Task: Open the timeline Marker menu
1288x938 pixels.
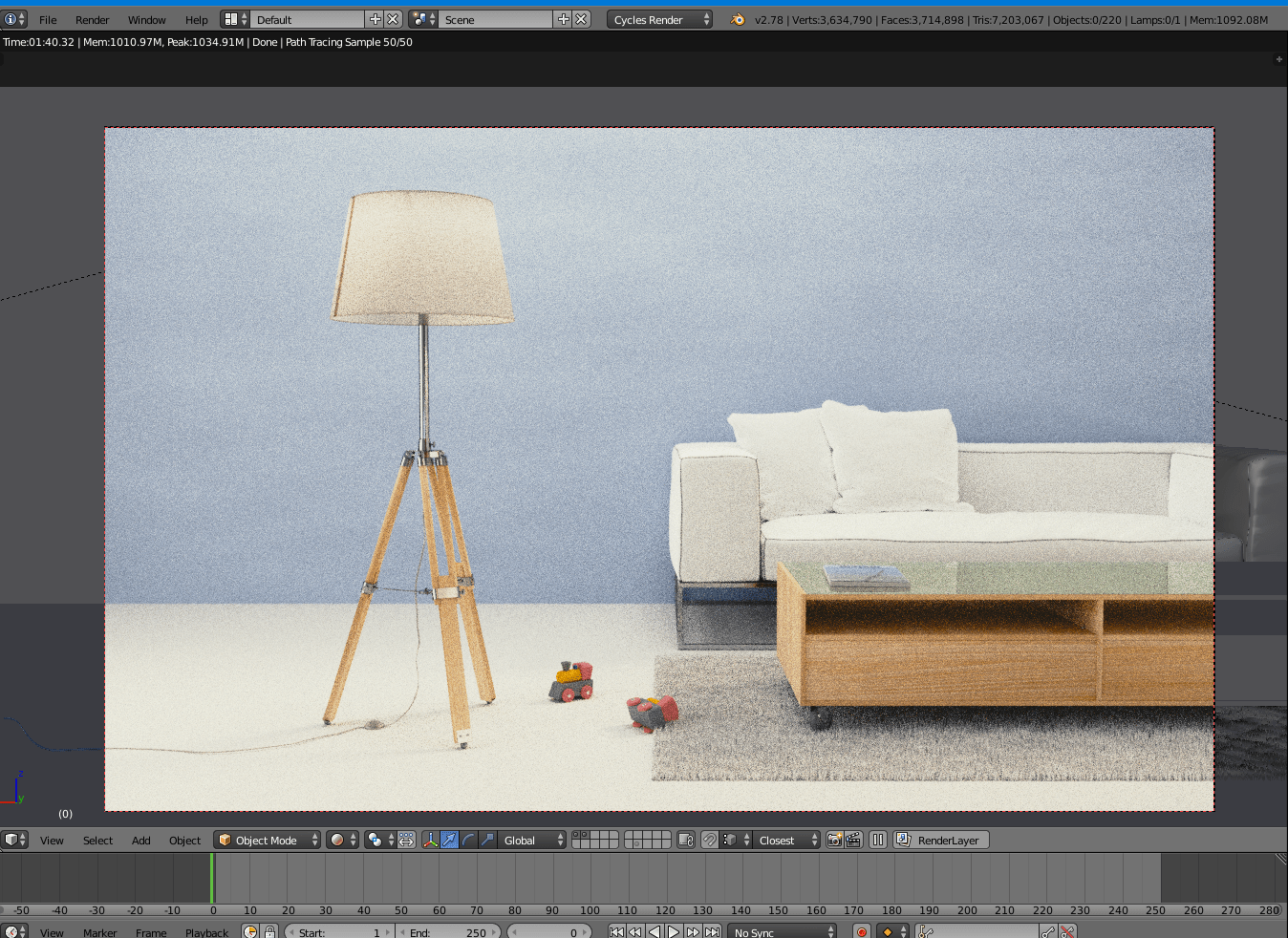Action: (100, 932)
